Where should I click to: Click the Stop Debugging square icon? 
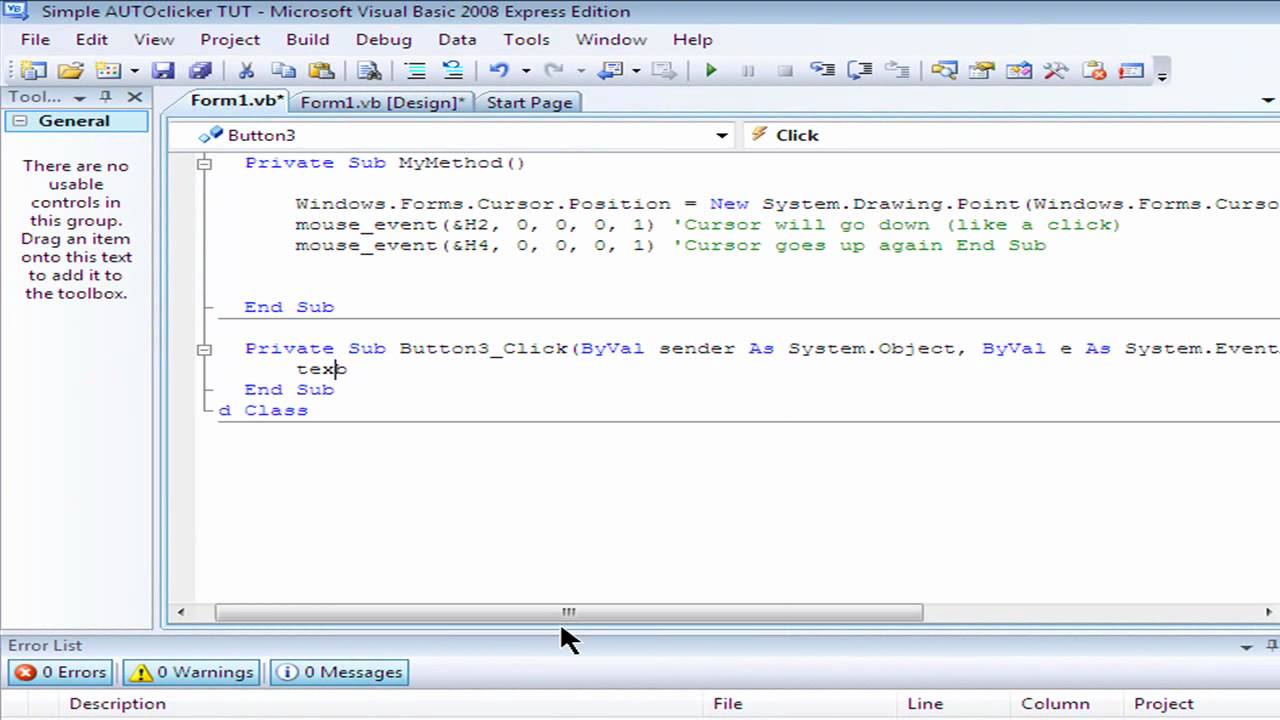(x=785, y=71)
